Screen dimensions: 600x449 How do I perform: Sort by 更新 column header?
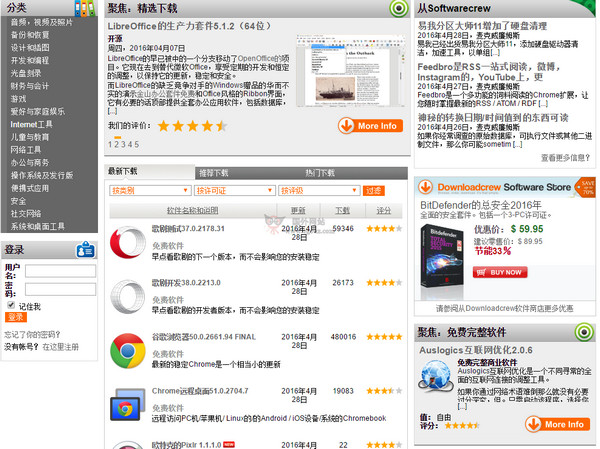(298, 211)
